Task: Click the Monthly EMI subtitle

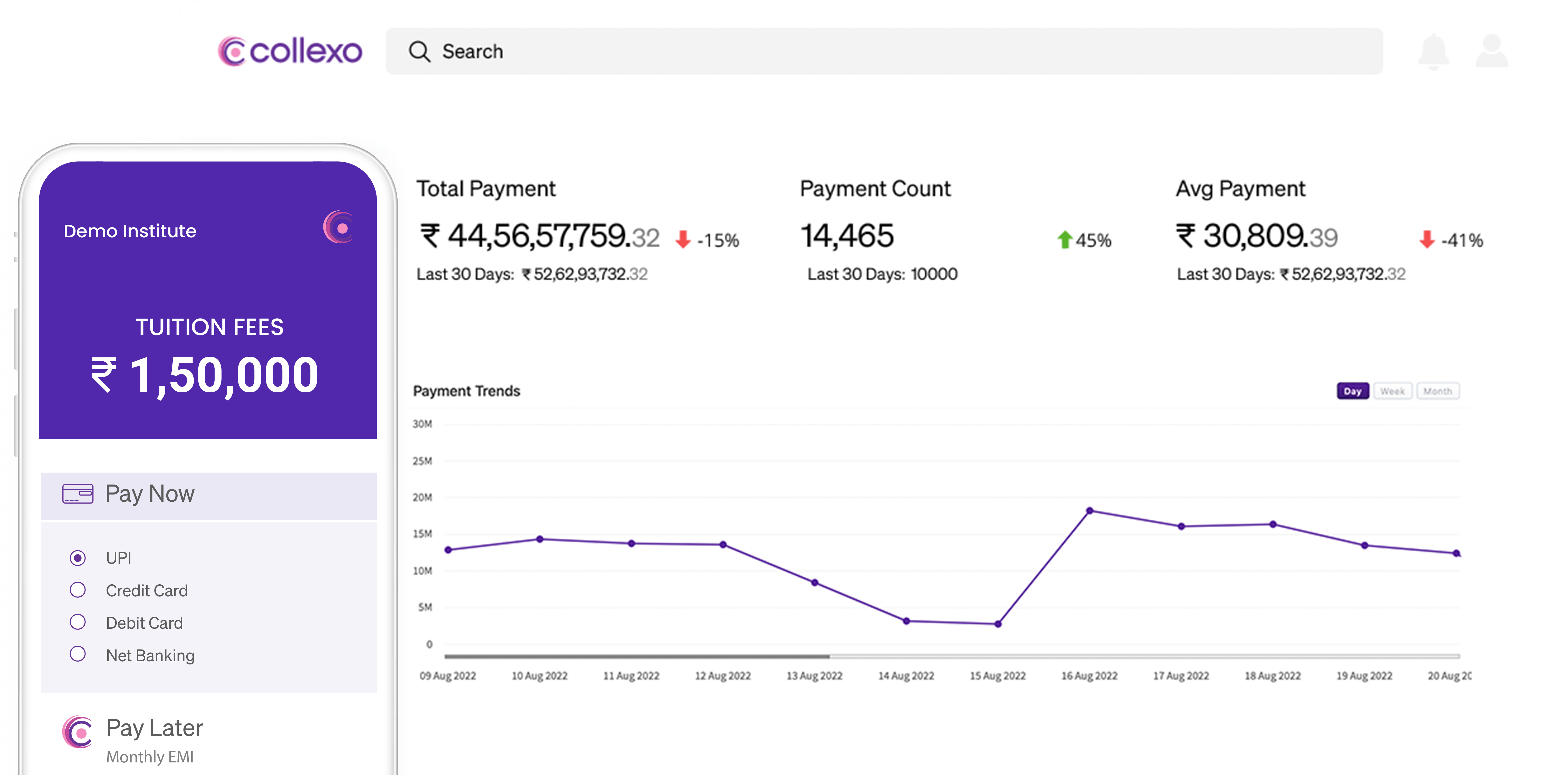Action: 150,757
